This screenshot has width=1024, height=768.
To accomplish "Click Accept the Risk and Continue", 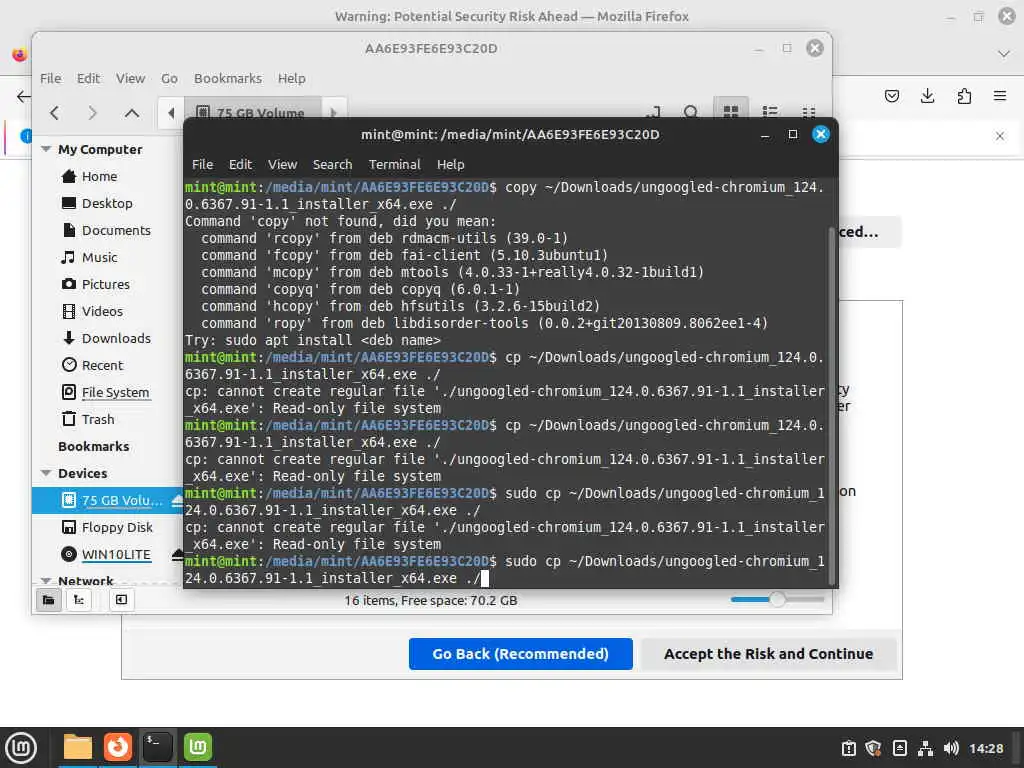I will point(768,654).
